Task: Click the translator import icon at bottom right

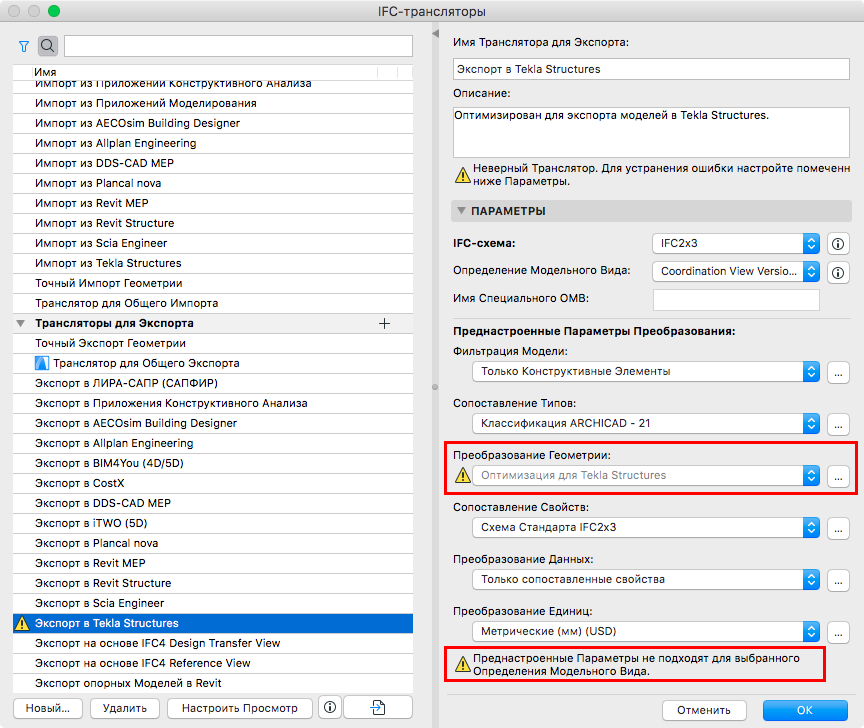Action: point(376,707)
